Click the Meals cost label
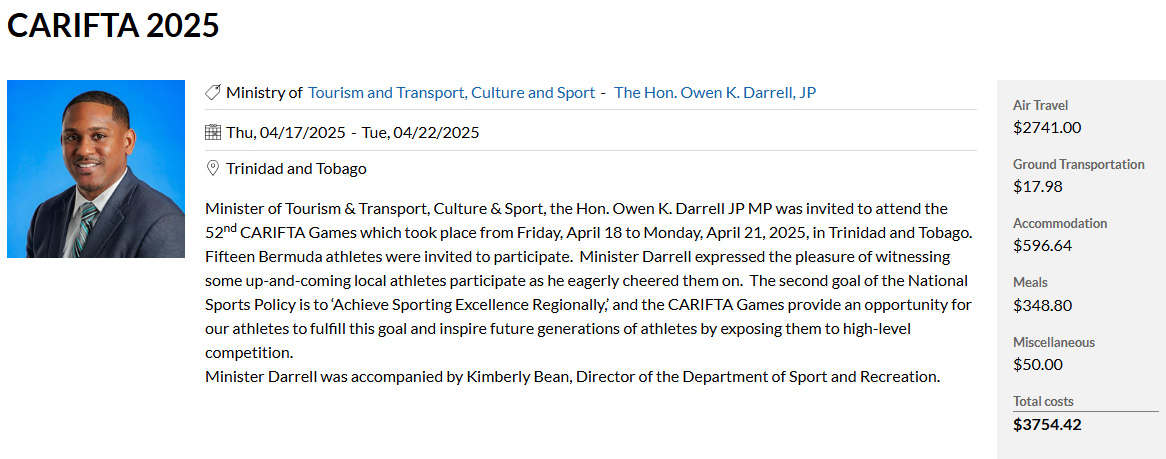Screen dimensions: 1166x459 coord(1030,283)
